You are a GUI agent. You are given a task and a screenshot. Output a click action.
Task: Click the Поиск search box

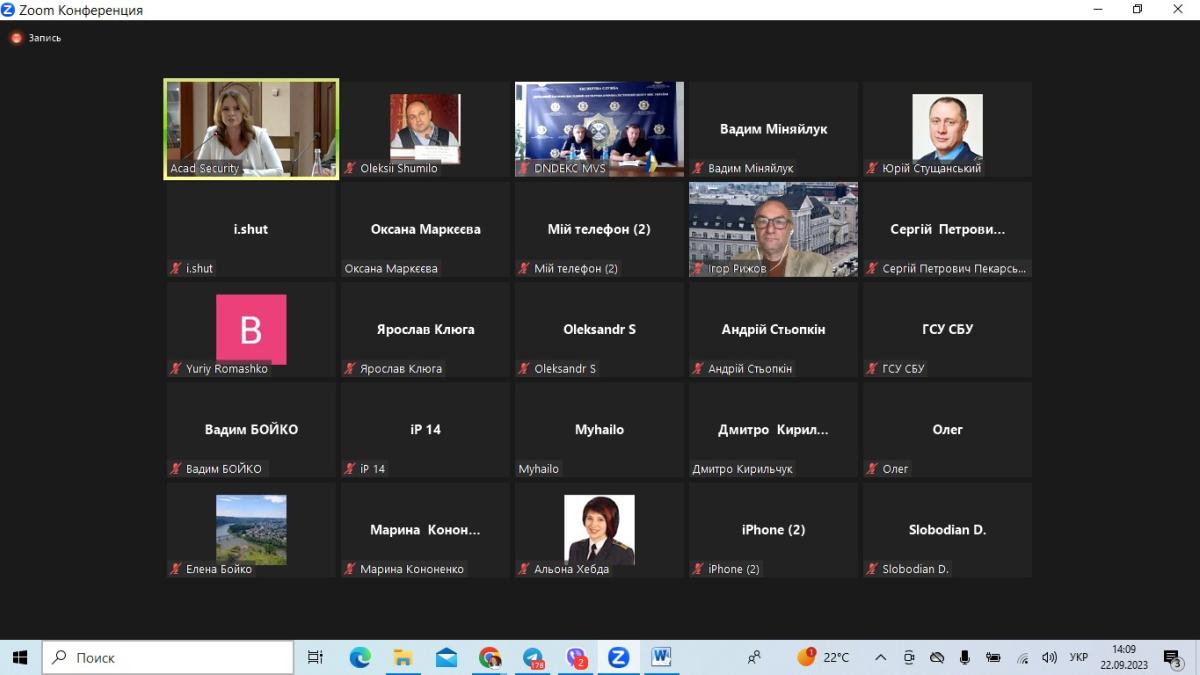point(168,657)
